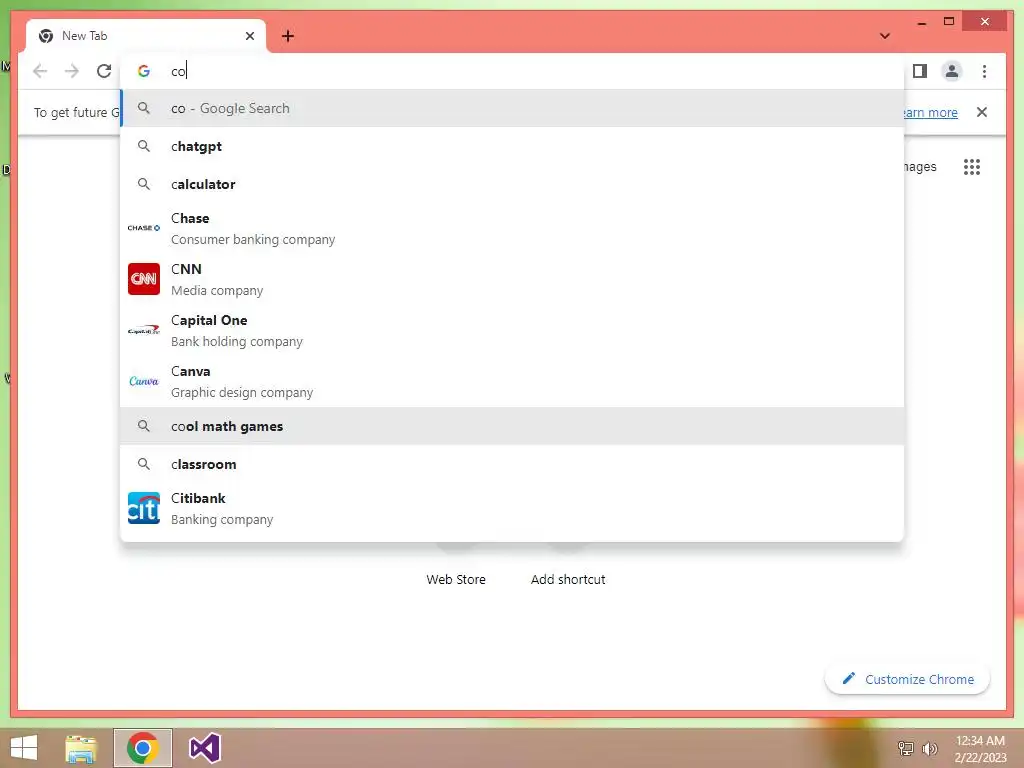Click search icon beside calculator
This screenshot has width=1024, height=768.
144,184
